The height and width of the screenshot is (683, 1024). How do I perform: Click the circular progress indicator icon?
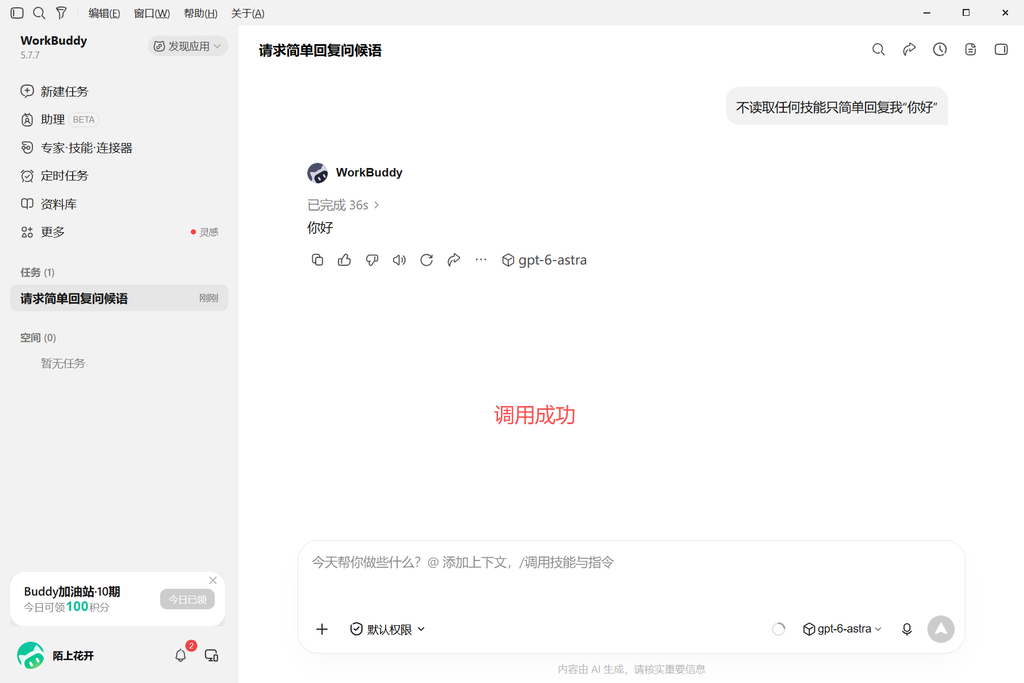point(778,629)
